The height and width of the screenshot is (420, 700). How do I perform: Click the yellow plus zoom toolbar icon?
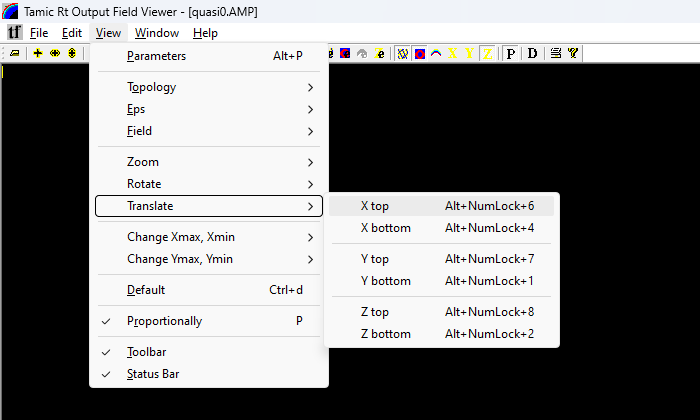(x=38, y=54)
